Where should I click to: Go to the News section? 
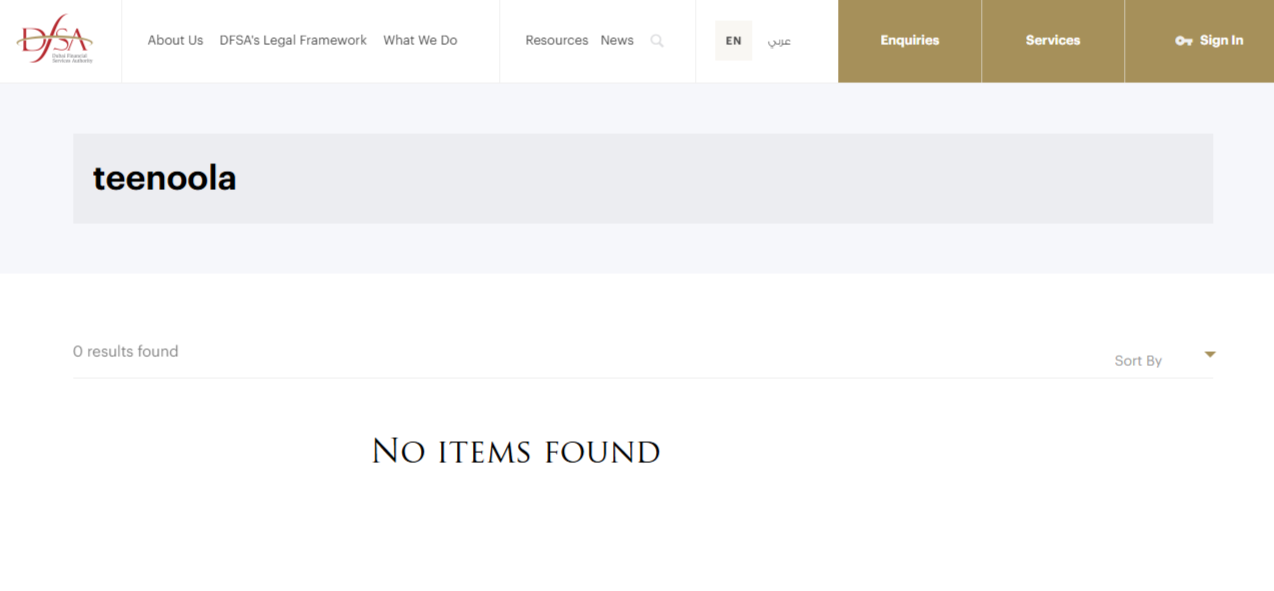coord(617,40)
